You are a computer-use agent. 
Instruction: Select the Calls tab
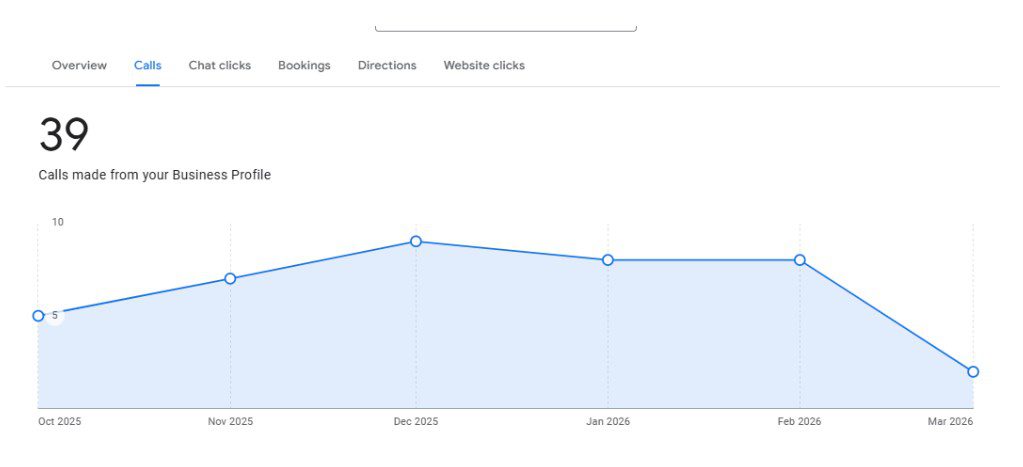pos(148,66)
